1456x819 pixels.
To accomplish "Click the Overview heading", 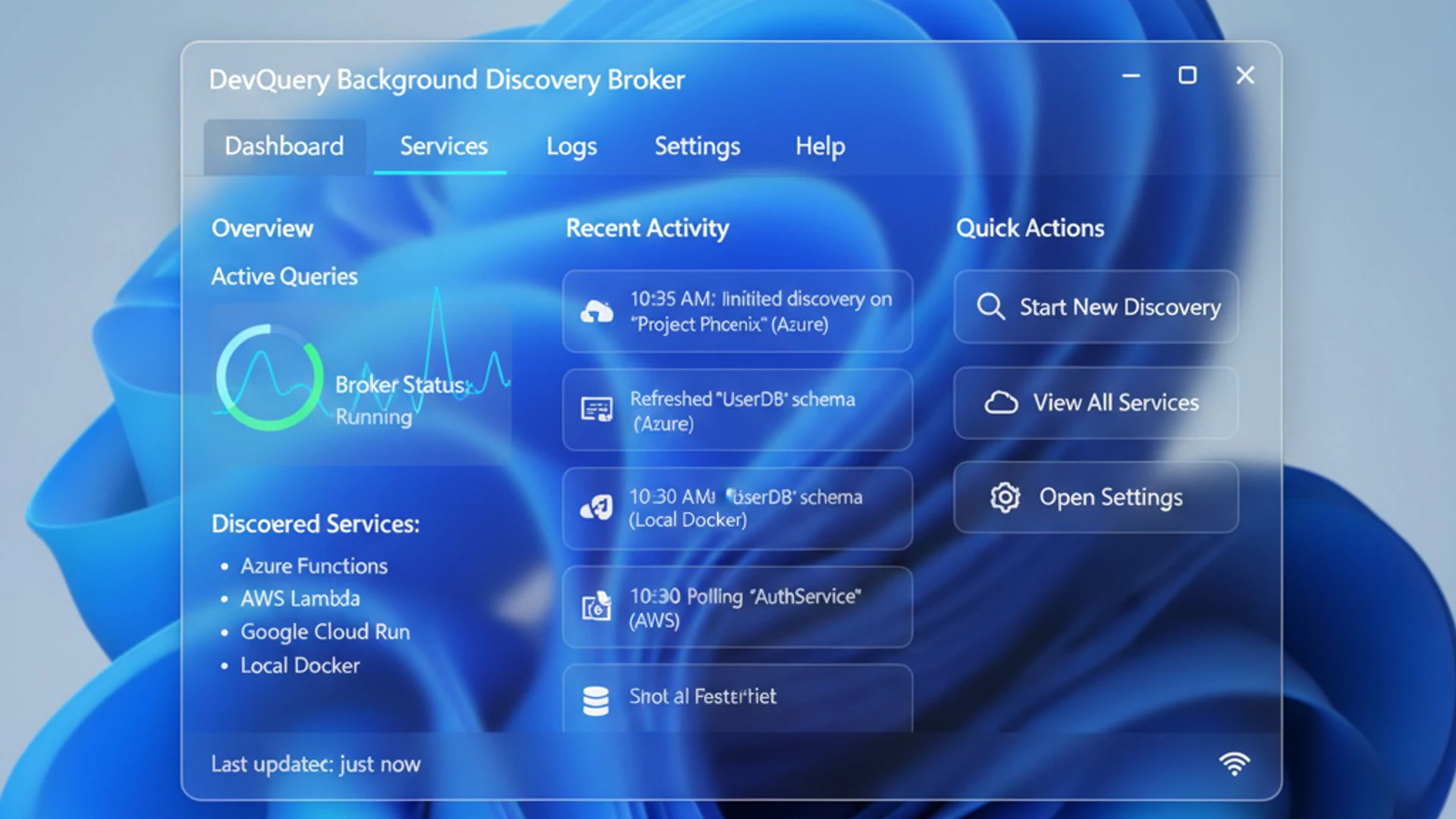I will pos(262,228).
